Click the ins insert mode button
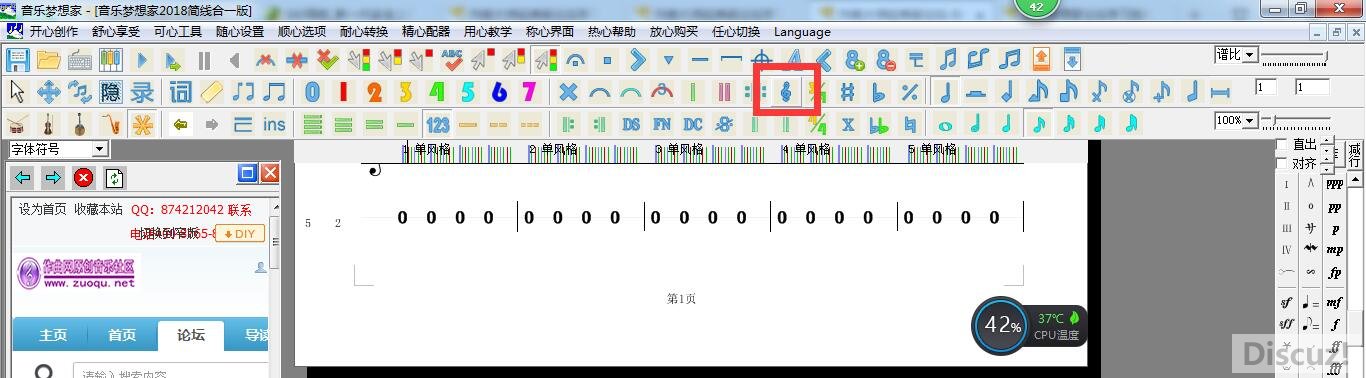This screenshot has height=378, width=1366. [x=274, y=125]
